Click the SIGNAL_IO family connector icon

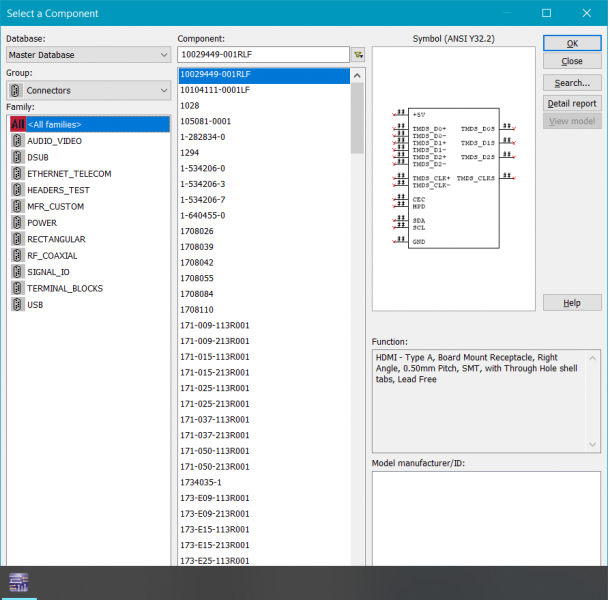[17, 272]
